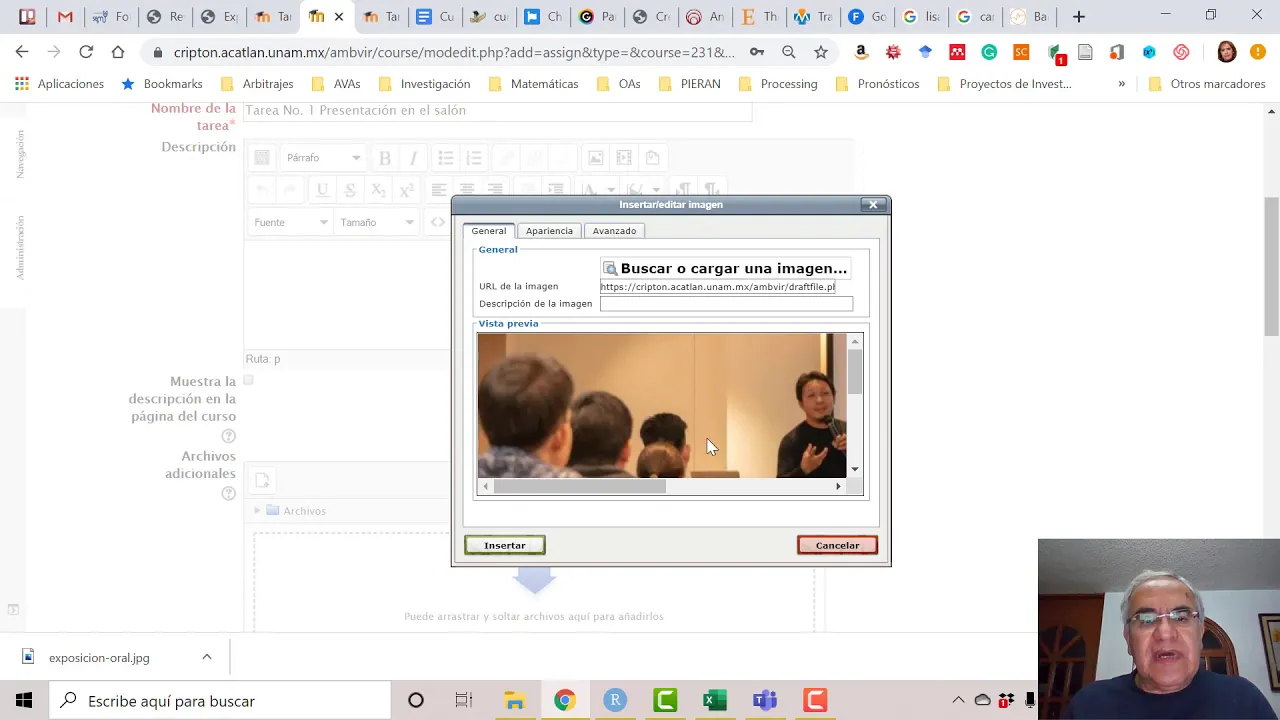This screenshot has width=1280, height=720.
Task: Show hidden system tray icons
Action: pos(958,701)
